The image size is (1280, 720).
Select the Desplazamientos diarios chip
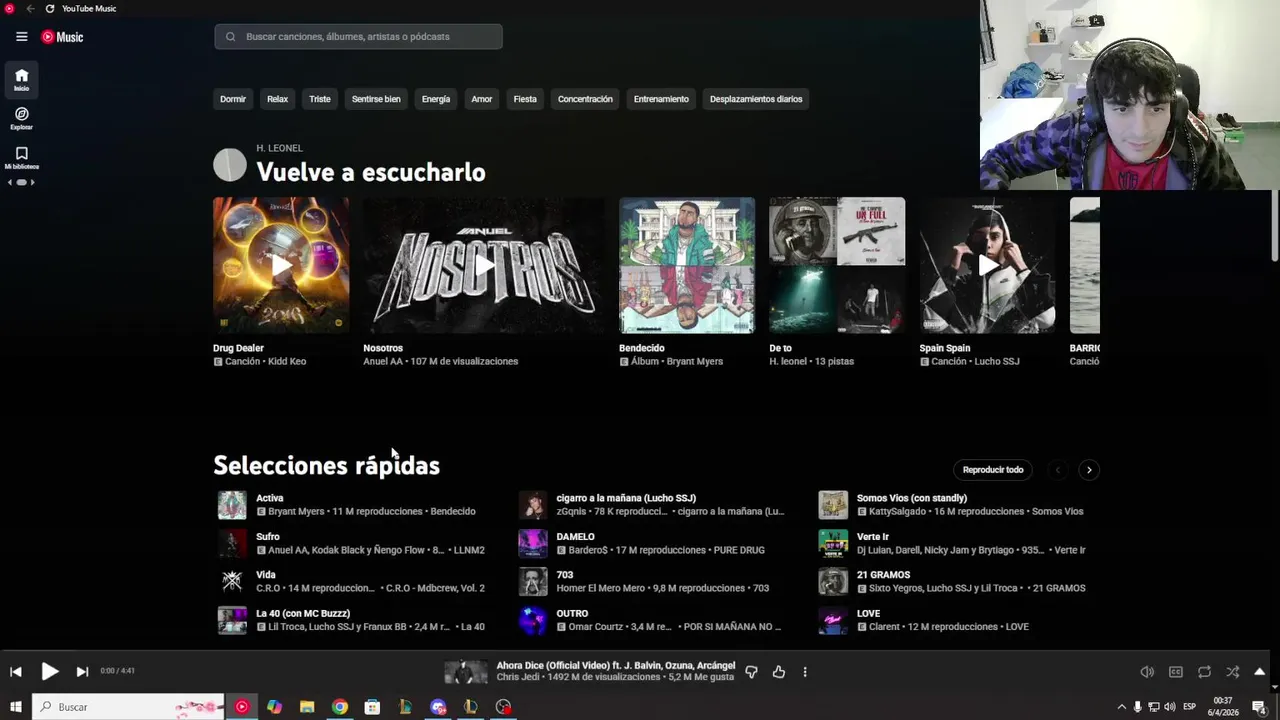pos(756,99)
